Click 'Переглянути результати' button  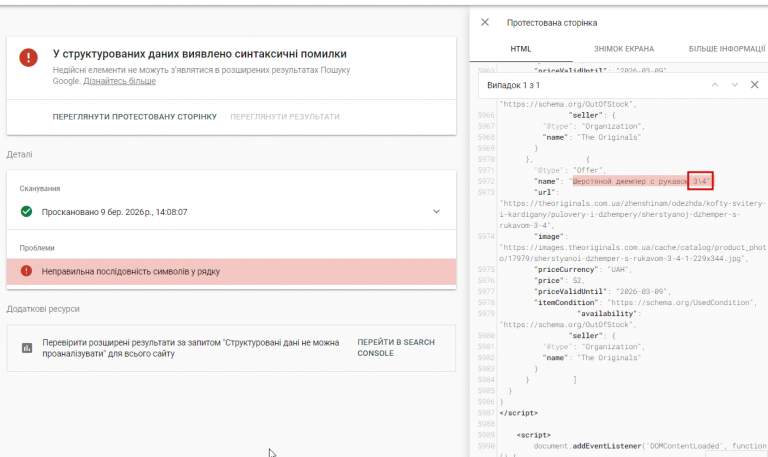(x=284, y=117)
